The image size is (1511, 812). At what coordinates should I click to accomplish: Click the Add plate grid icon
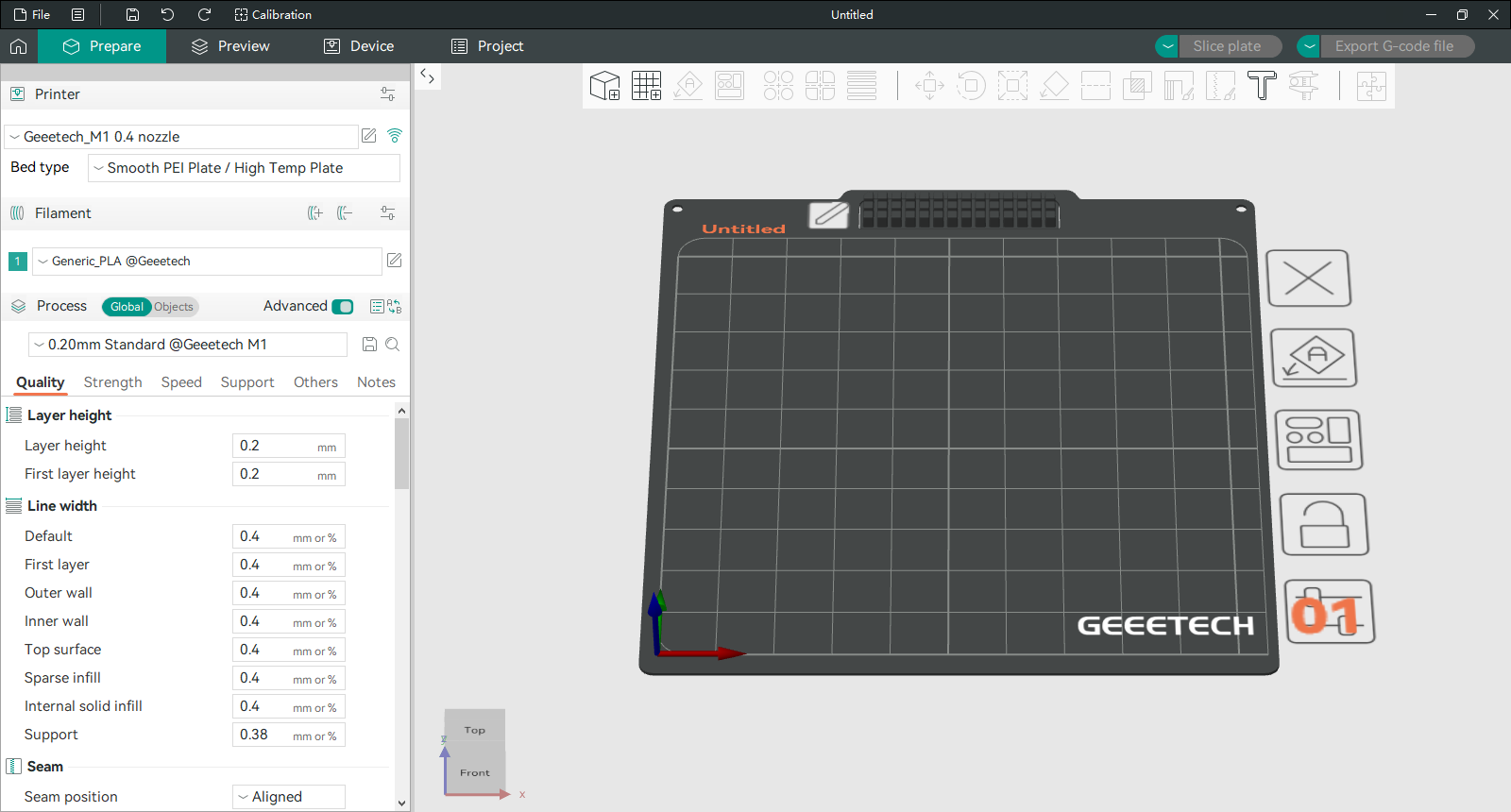(x=647, y=86)
